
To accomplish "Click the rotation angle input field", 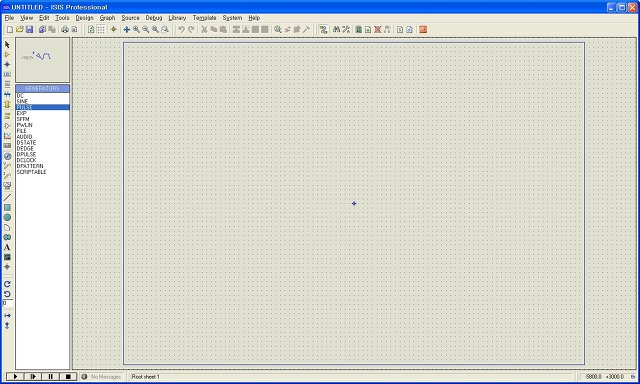I will [x=8, y=303].
